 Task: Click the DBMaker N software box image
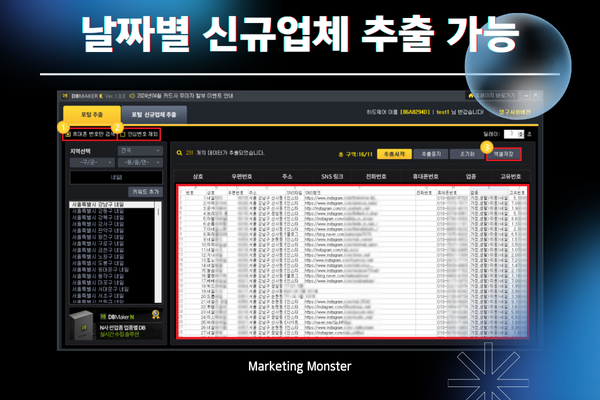pos(82,325)
